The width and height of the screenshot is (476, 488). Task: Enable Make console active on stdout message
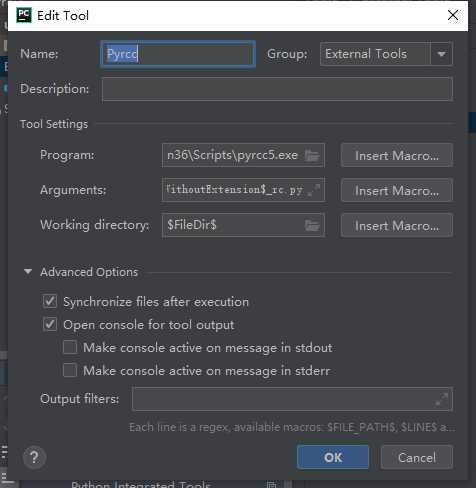(70, 347)
